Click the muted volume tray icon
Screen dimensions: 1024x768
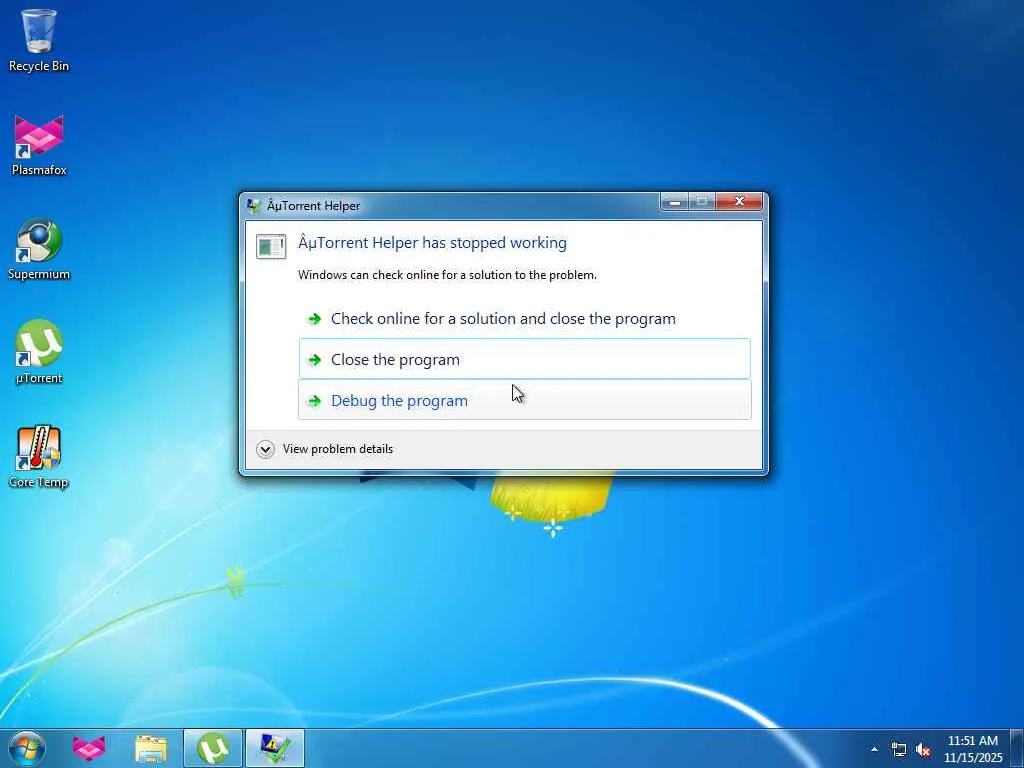tap(923, 750)
